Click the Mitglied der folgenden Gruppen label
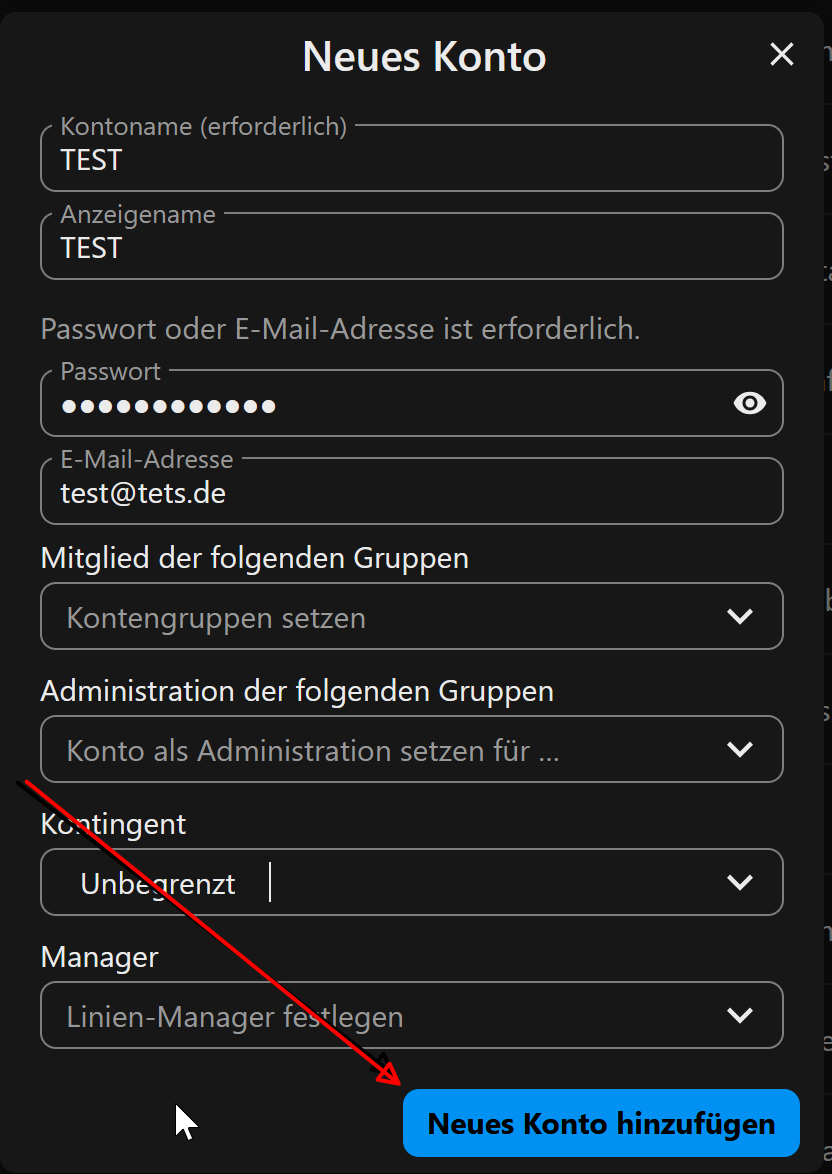Screen dimensions: 832x1174 (x=254, y=557)
